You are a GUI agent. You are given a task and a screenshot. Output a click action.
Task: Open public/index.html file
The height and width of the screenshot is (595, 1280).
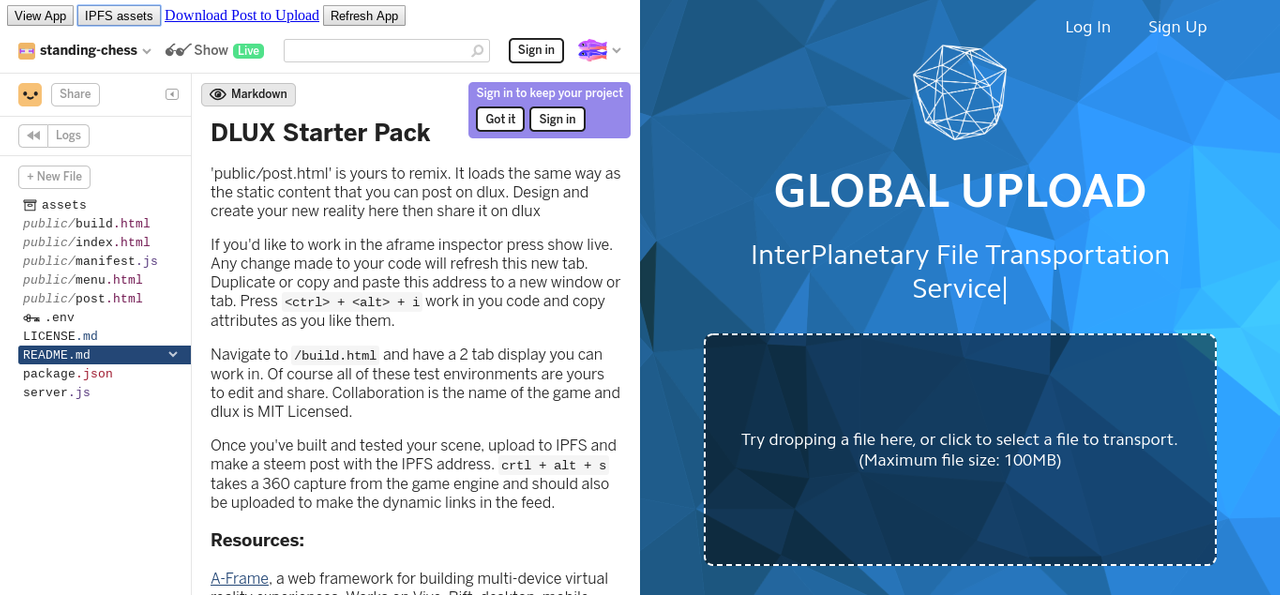(x=87, y=243)
